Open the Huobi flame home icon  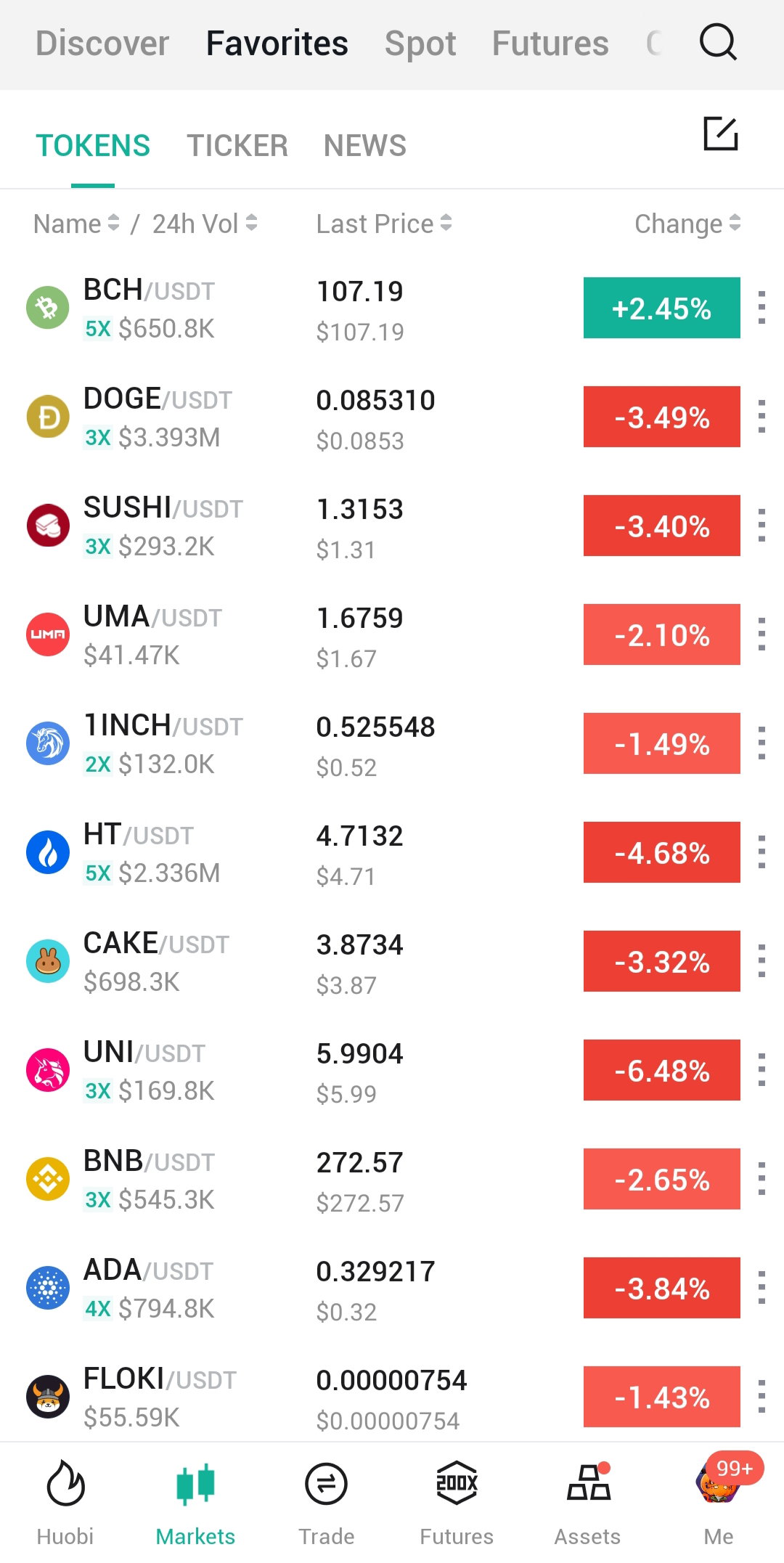coord(65,1483)
